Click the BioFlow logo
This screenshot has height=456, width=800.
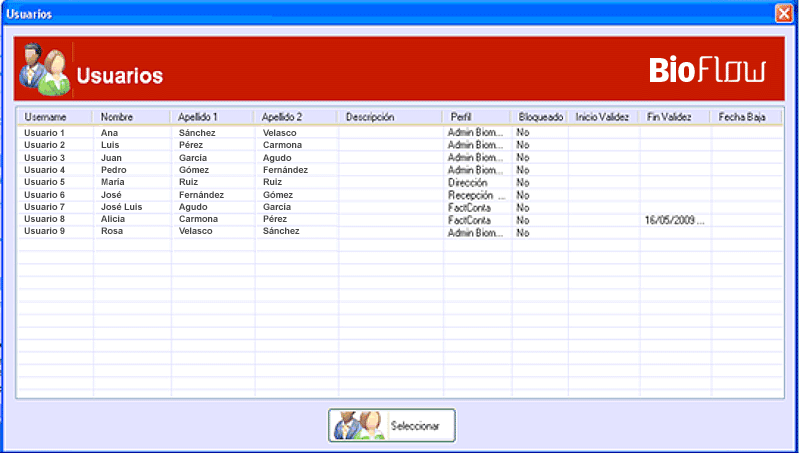tap(706, 70)
